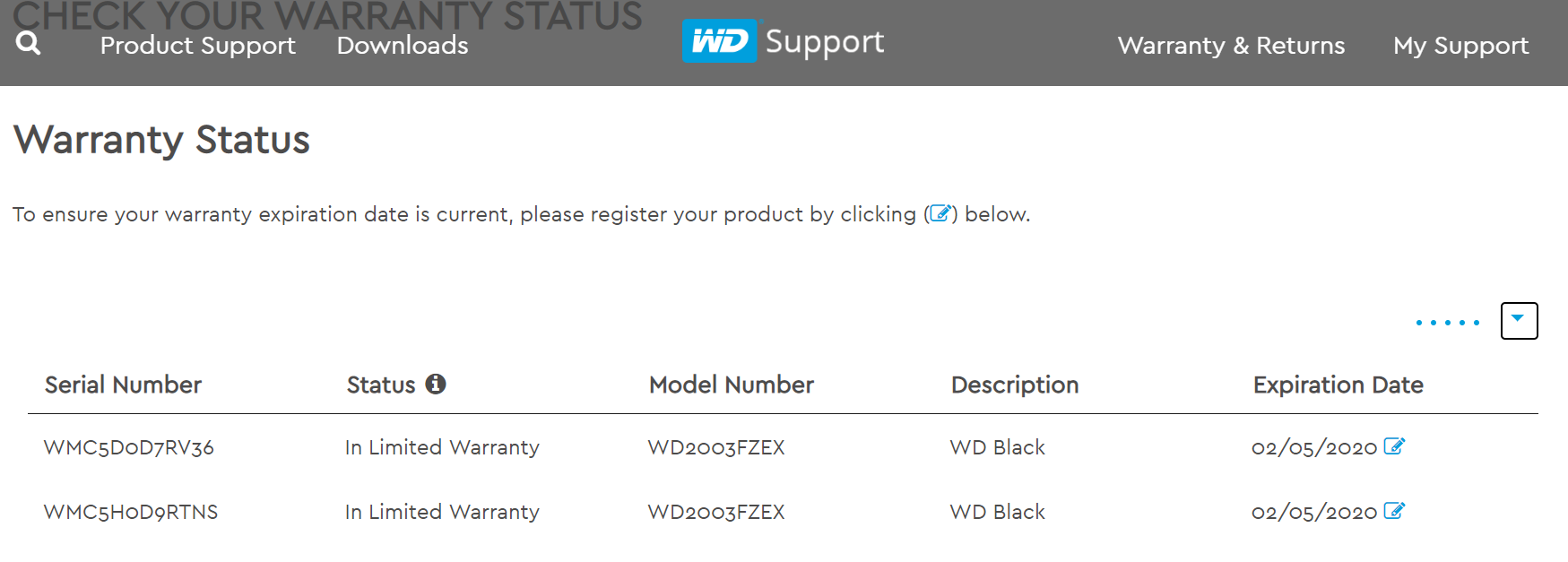Click the WD logo icon
Screen dimensions: 1568x562
pyautogui.click(x=719, y=41)
